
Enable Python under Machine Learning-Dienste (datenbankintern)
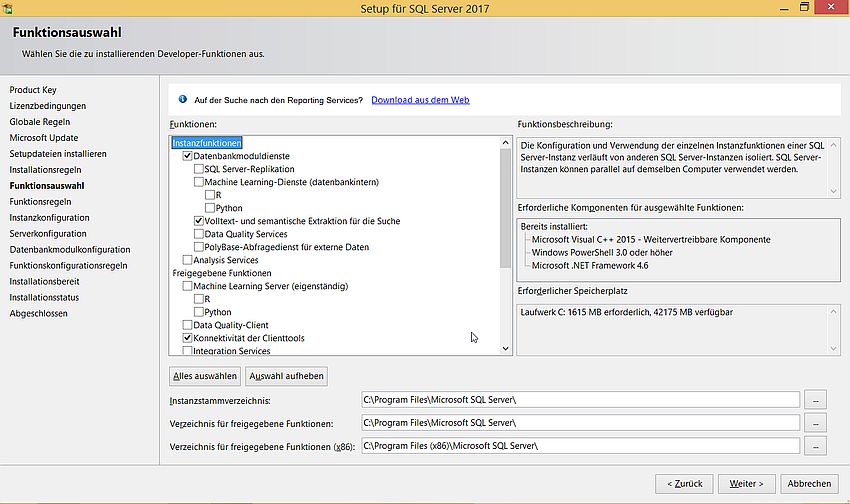click(x=210, y=208)
